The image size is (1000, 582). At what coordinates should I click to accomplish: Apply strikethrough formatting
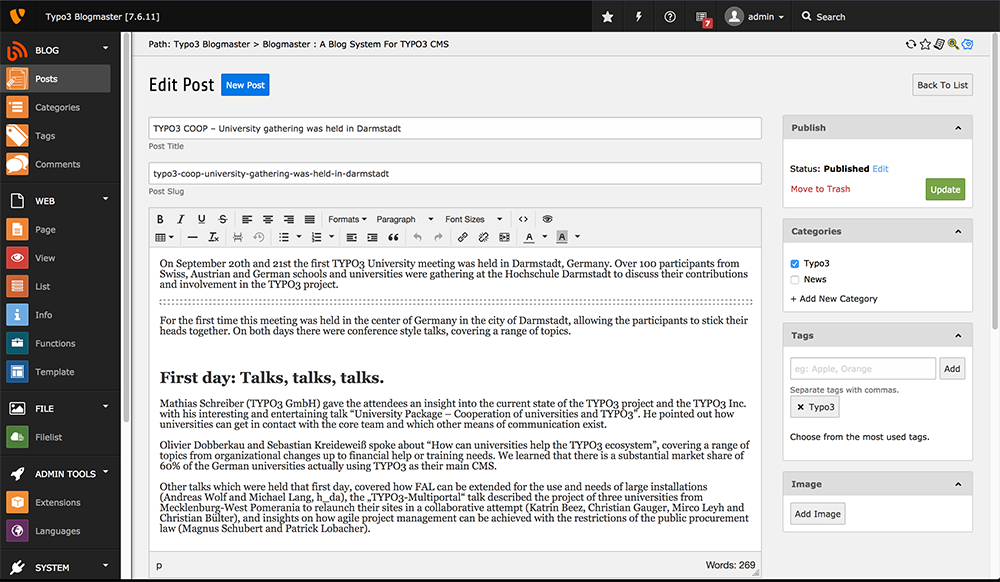pyautogui.click(x=223, y=219)
